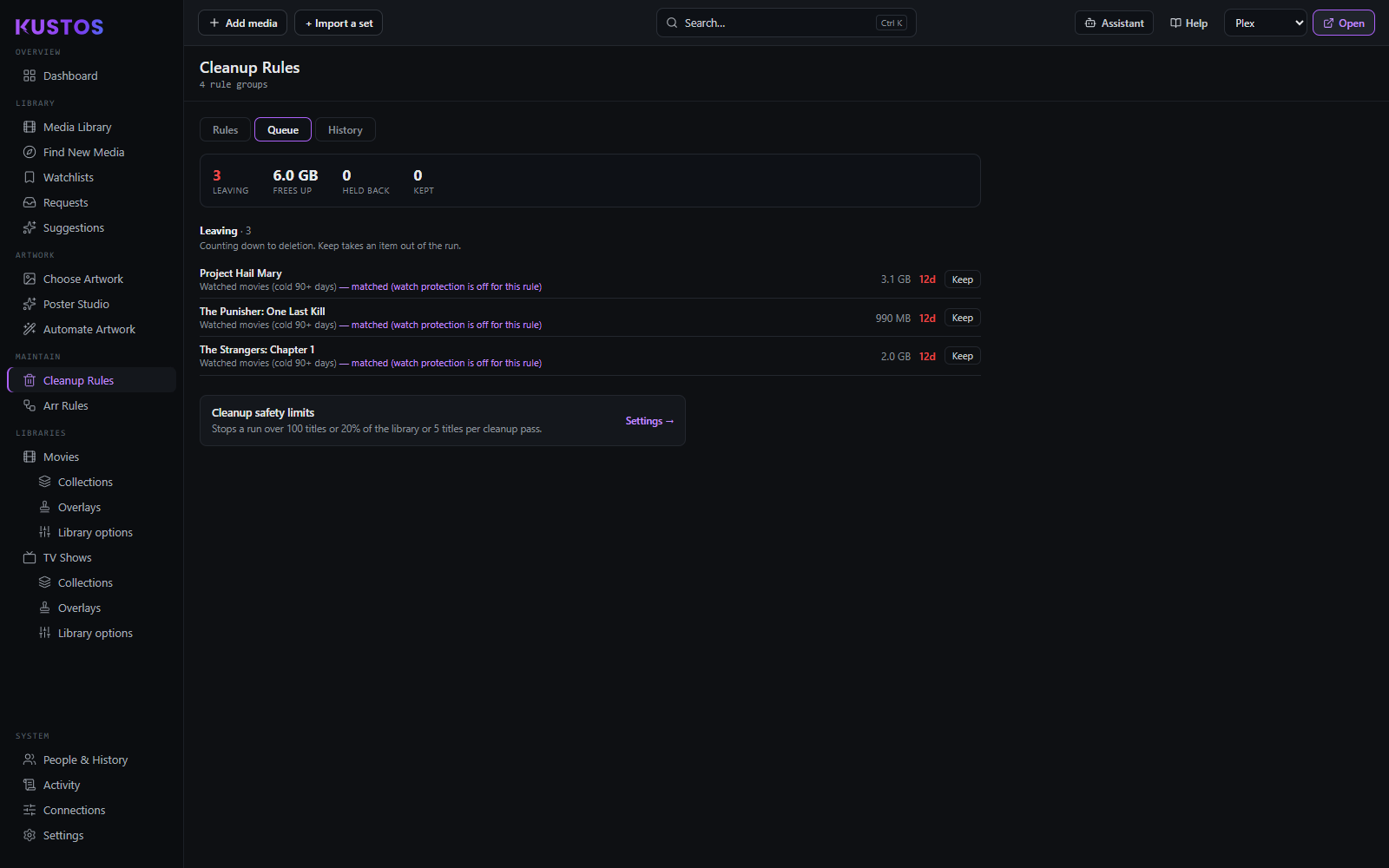Open the Dashboard via its grid icon
This screenshot has height=868, width=1389.
30,76
